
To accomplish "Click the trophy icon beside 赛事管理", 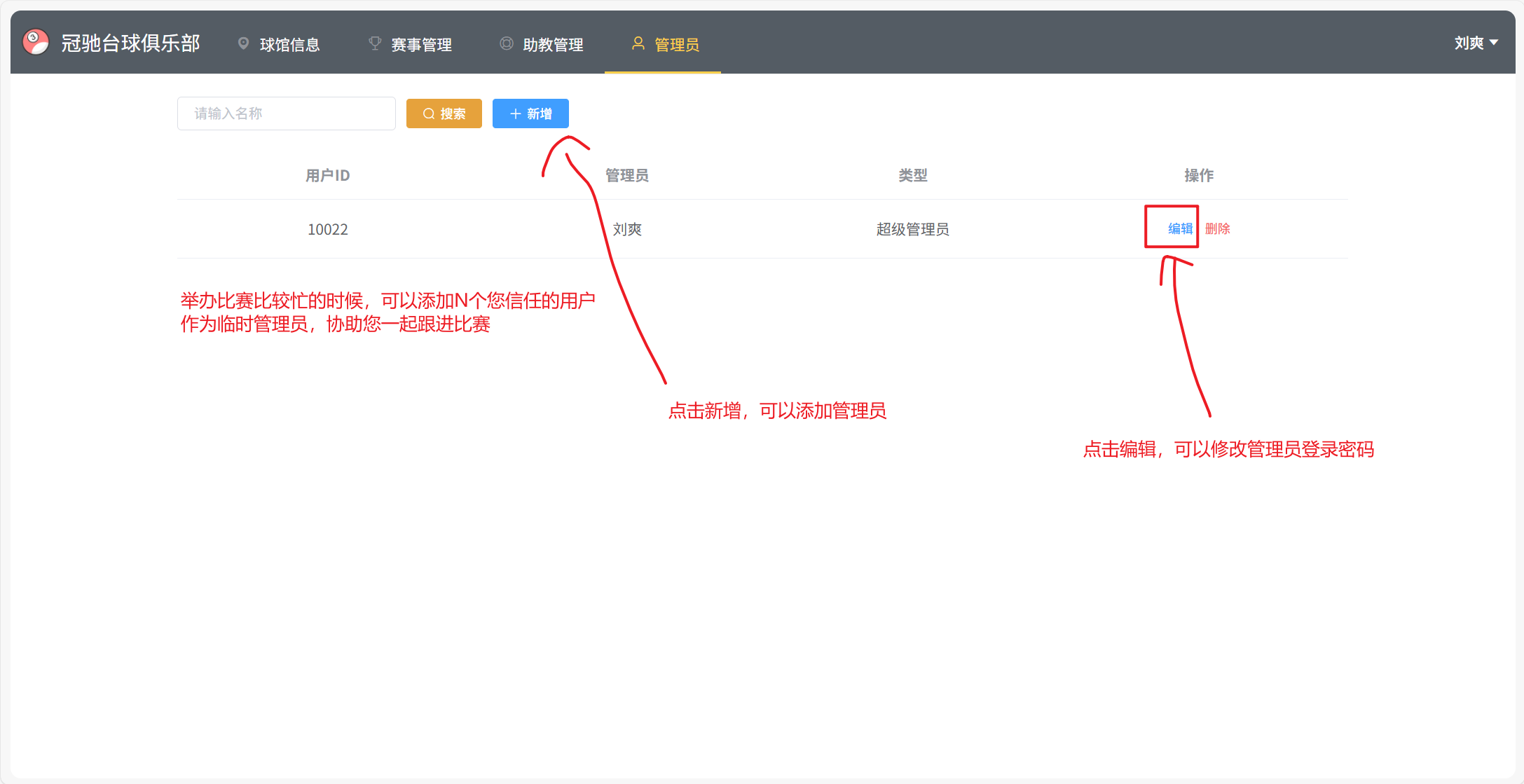I will coord(375,43).
